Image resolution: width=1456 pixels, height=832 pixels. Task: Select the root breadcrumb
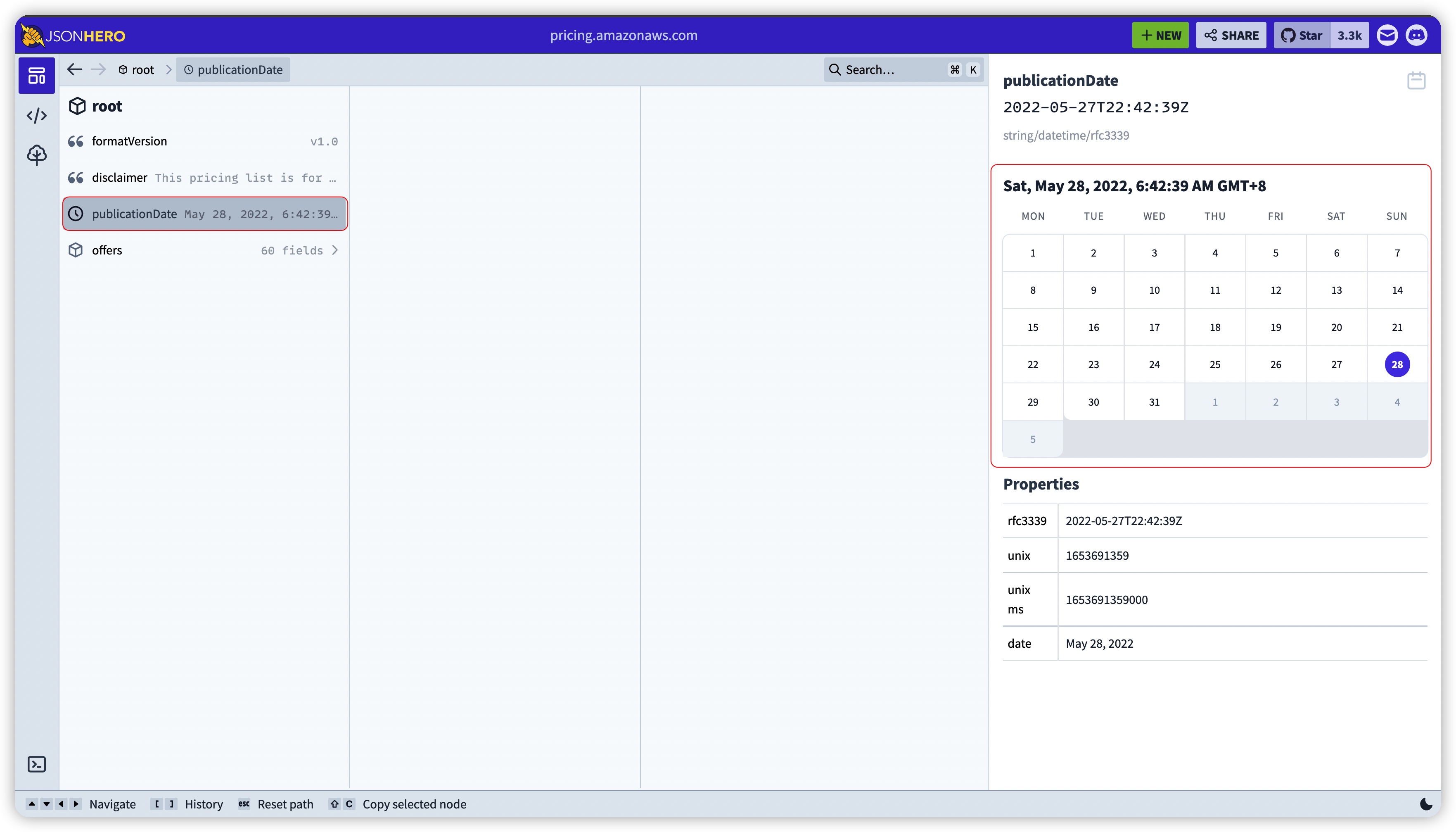(x=137, y=70)
